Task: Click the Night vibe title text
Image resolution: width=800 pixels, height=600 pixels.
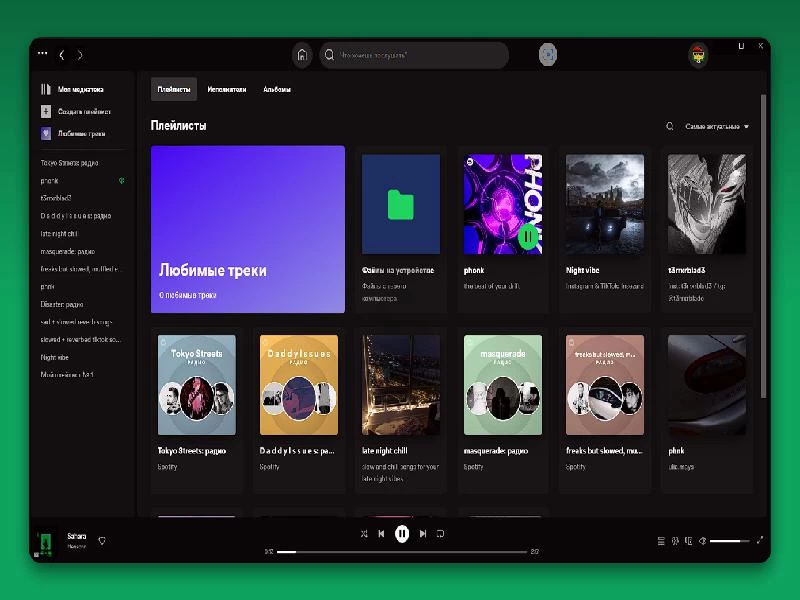Action: (x=583, y=270)
